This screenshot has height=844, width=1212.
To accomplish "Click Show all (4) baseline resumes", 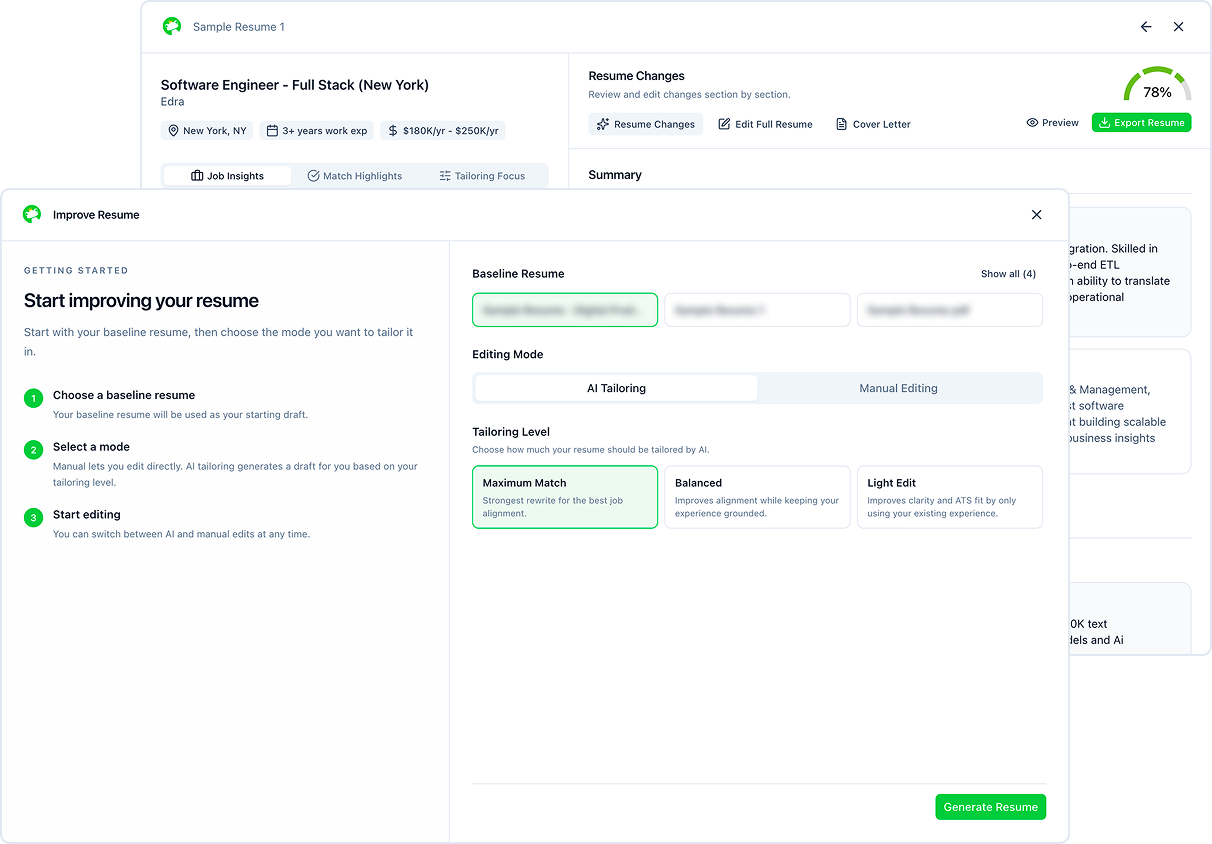I will [1008, 274].
